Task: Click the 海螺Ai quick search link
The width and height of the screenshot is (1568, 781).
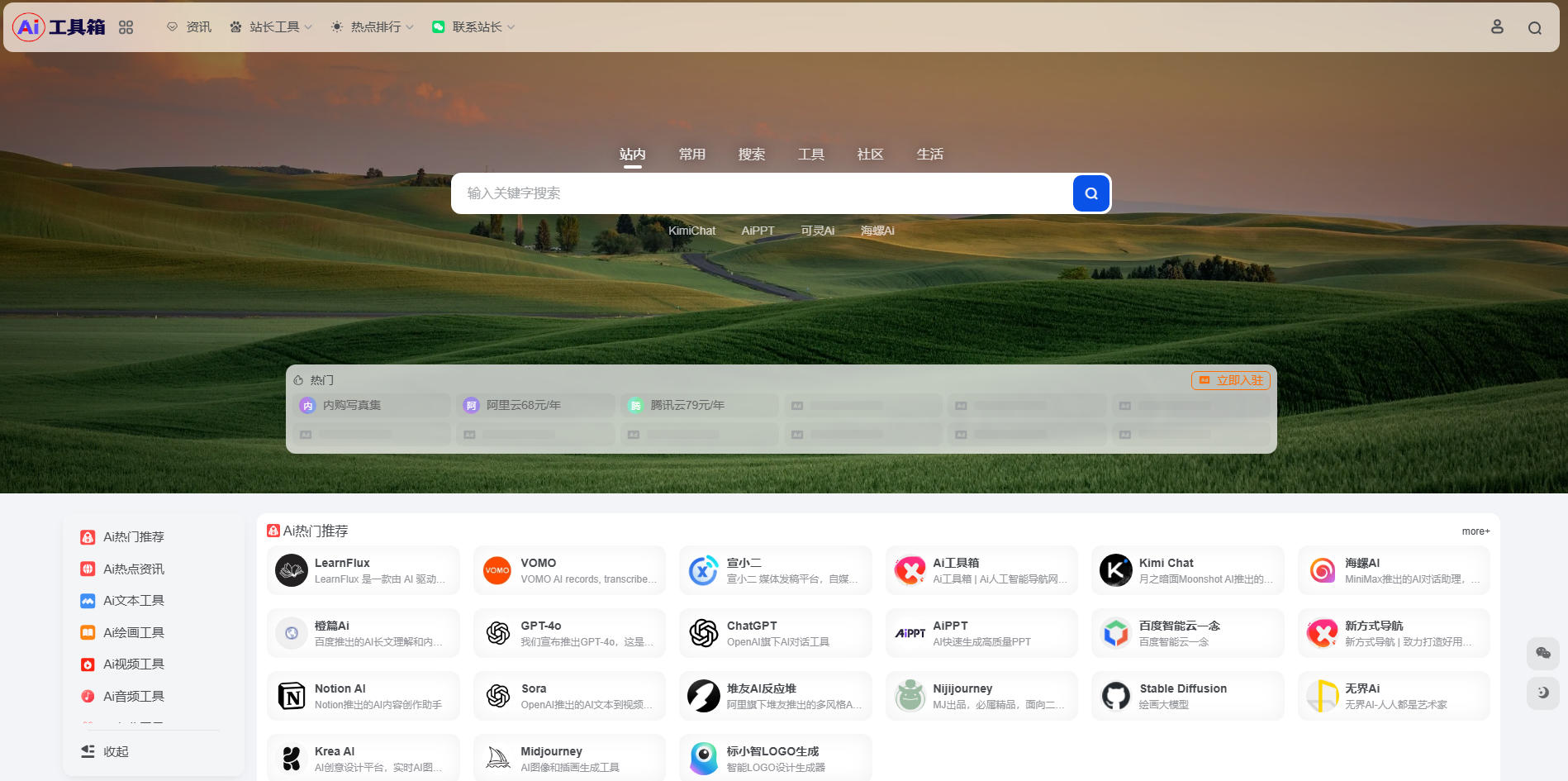Action: click(x=877, y=231)
